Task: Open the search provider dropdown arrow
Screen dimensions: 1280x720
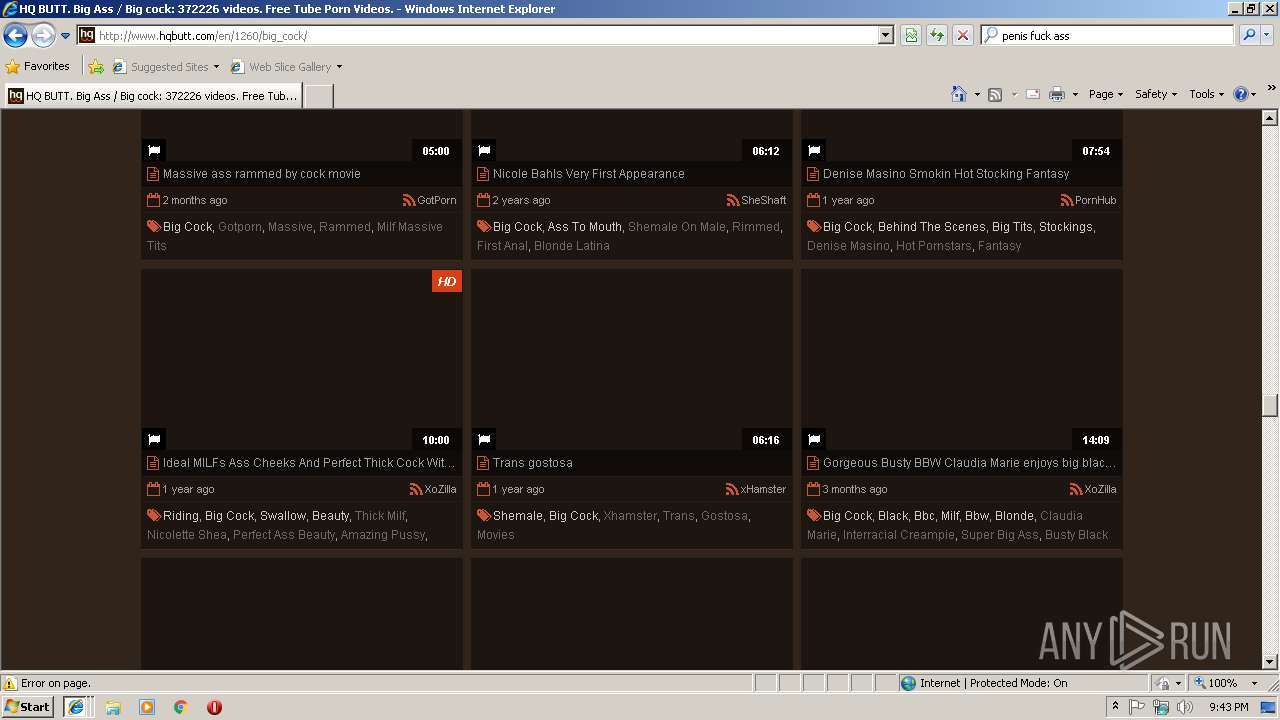Action: pyautogui.click(x=1267, y=35)
